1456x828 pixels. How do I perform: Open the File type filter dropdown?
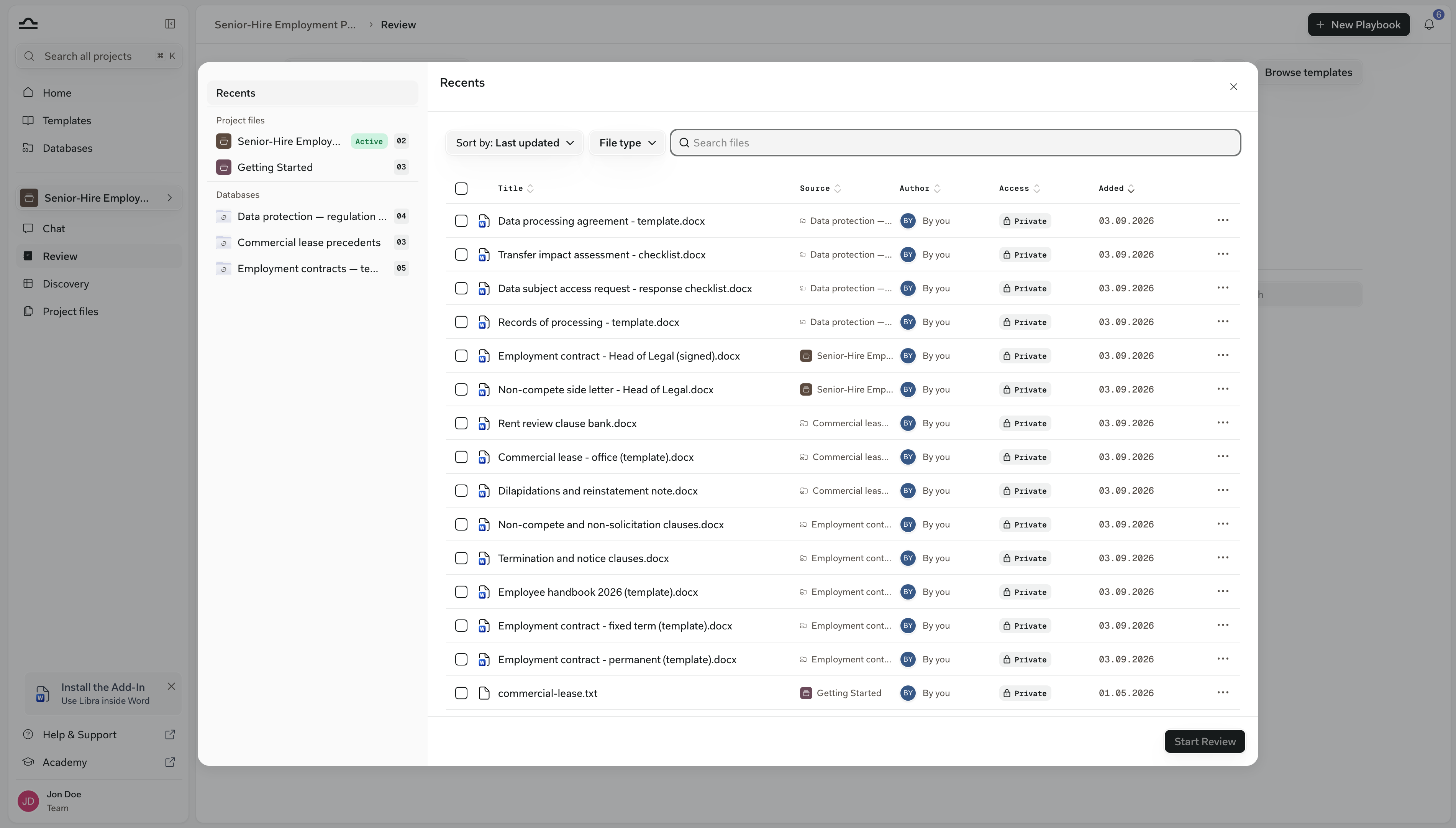pos(627,143)
